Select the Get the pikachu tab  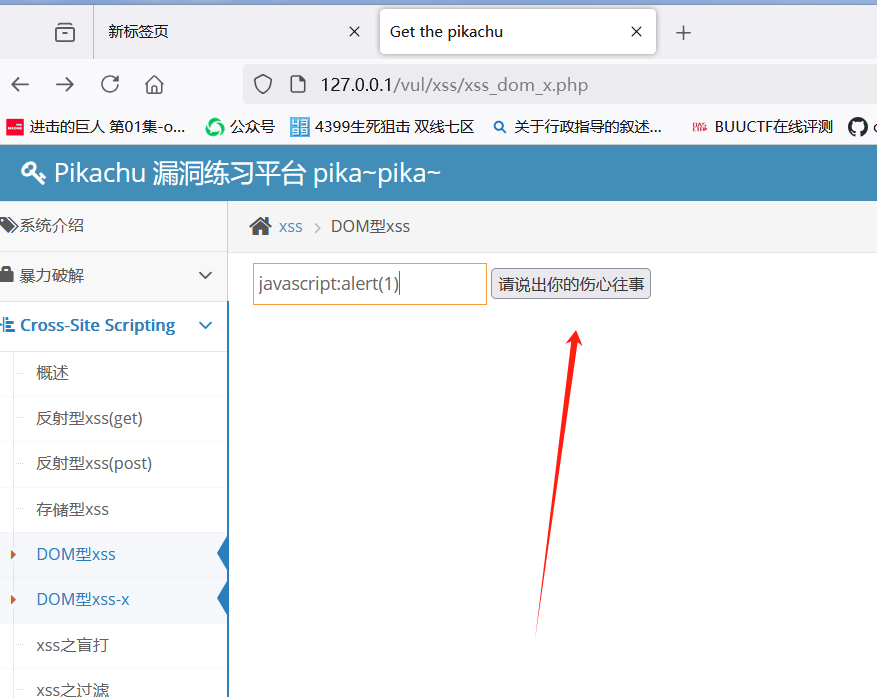[517, 32]
